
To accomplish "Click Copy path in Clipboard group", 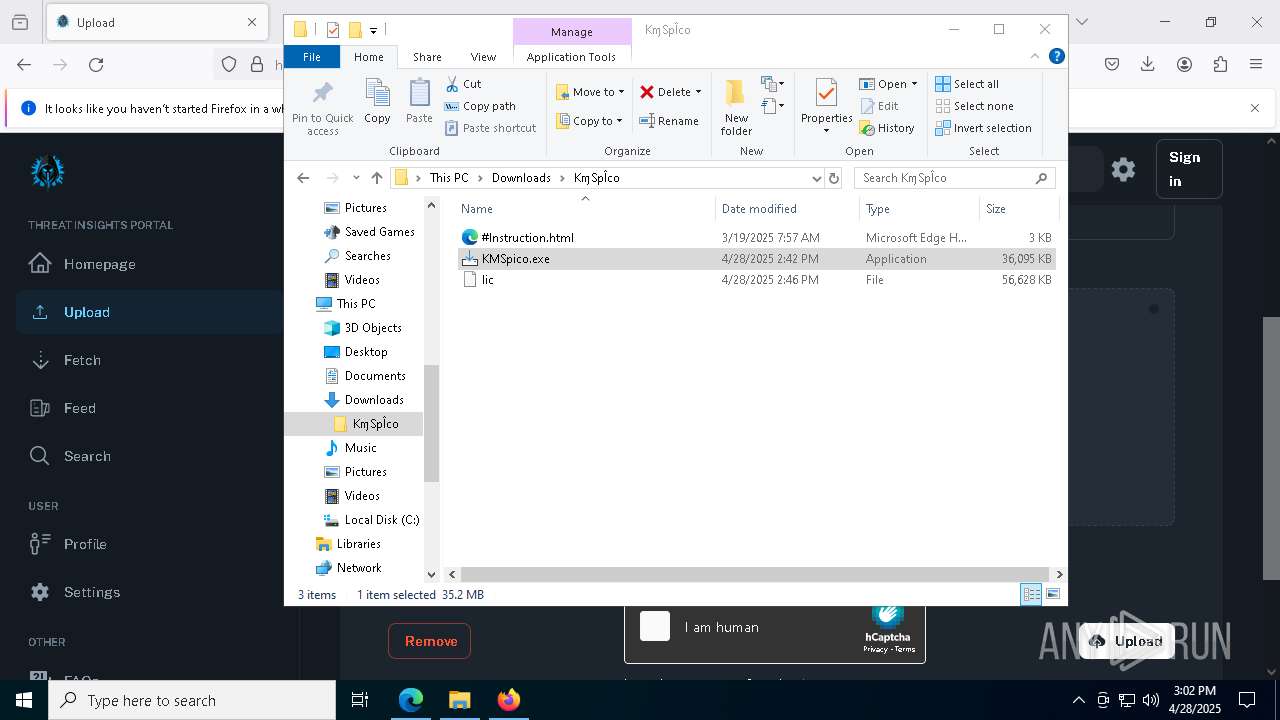I will pyautogui.click(x=480, y=106).
